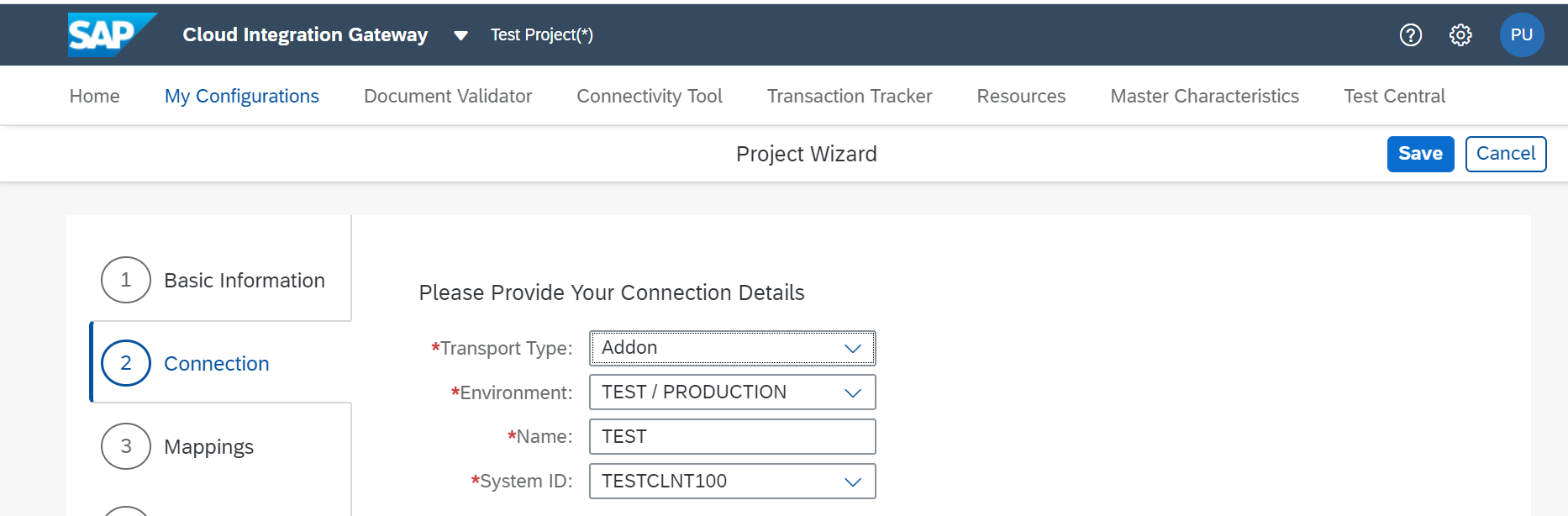Click step 2 Connection circle icon
The height and width of the screenshot is (516, 1568).
pos(125,363)
